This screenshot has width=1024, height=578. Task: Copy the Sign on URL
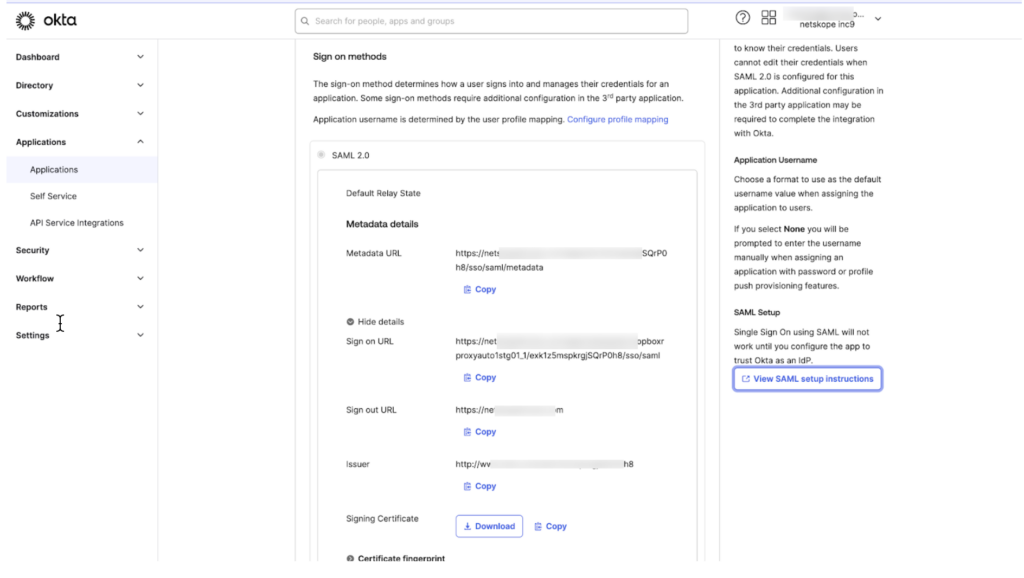coord(479,377)
